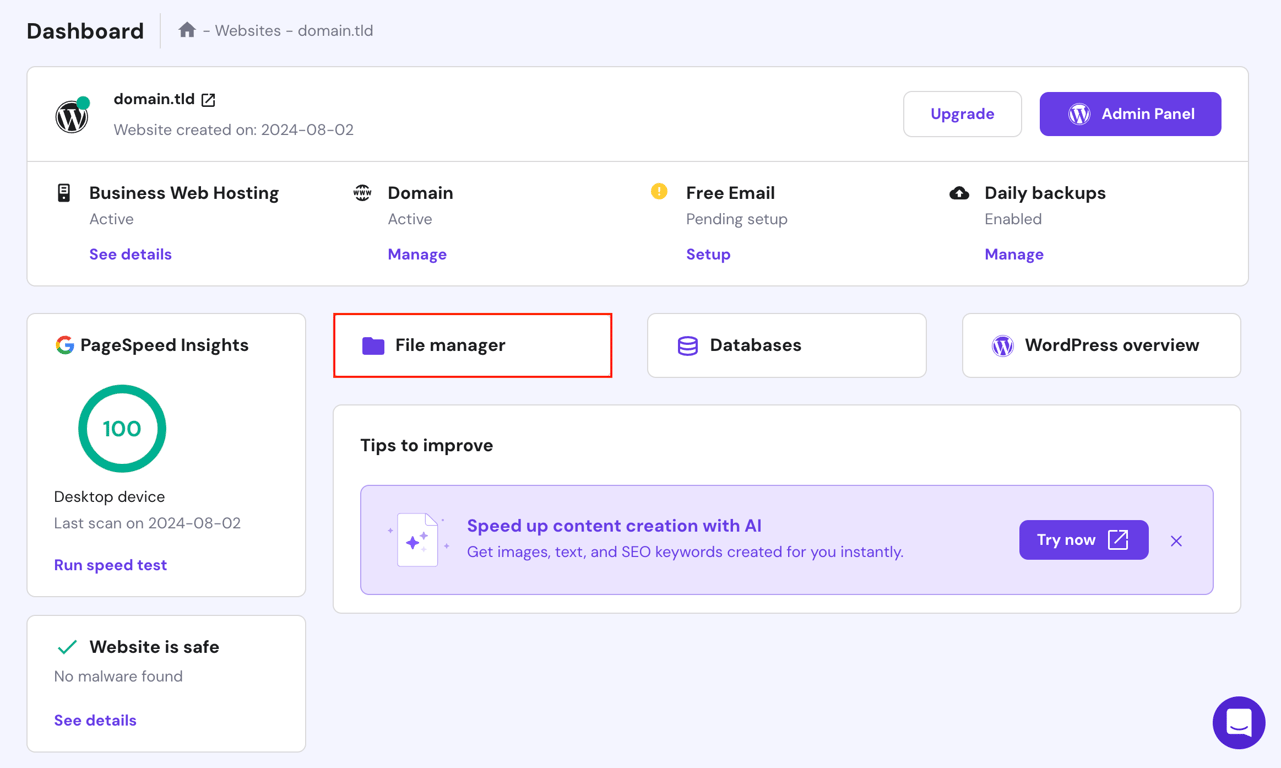Viewport: 1281px width, 768px height.
Task: Click the home icon in the breadcrumb
Action: point(187,30)
